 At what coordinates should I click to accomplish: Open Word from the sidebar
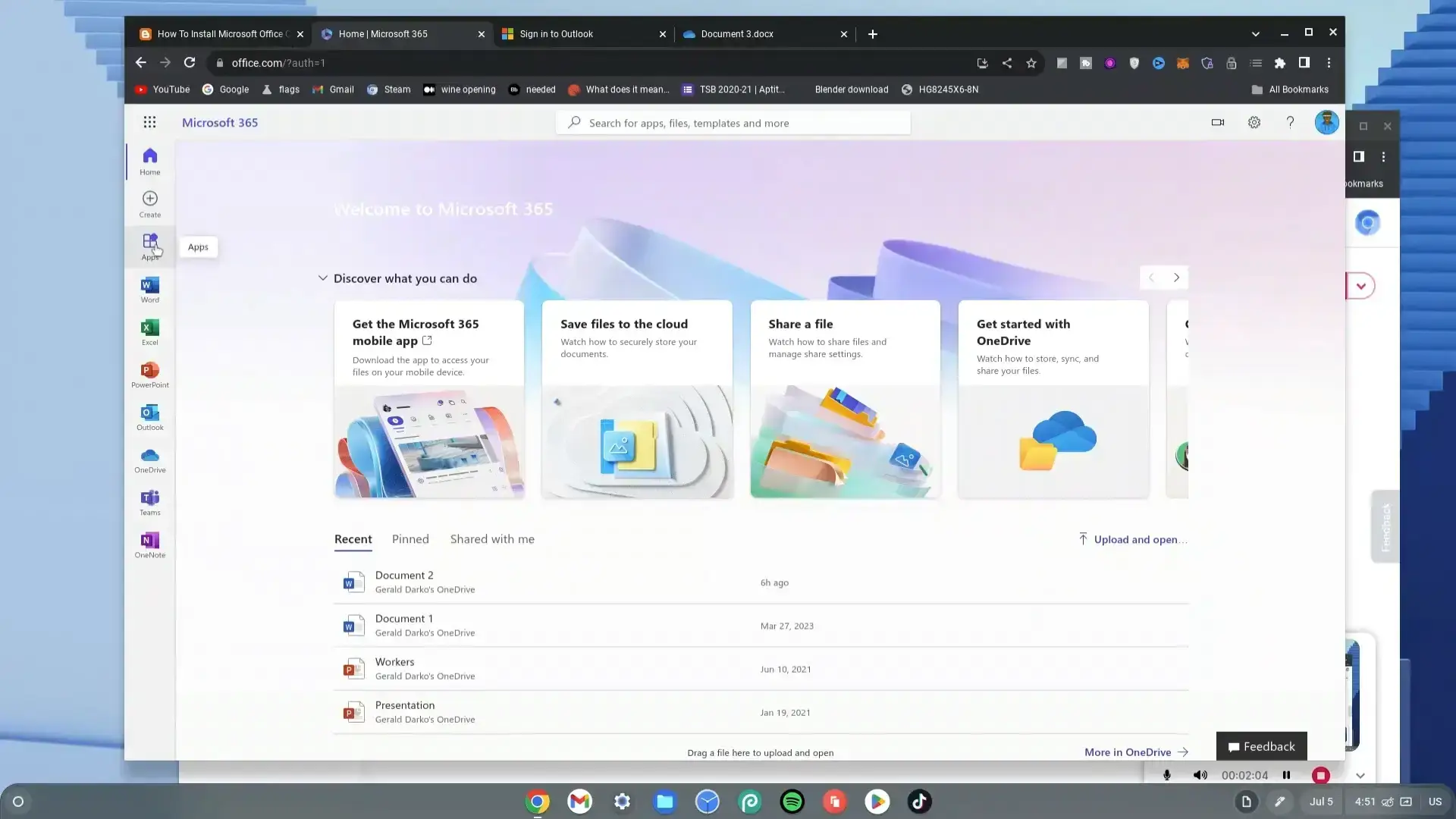(x=149, y=289)
